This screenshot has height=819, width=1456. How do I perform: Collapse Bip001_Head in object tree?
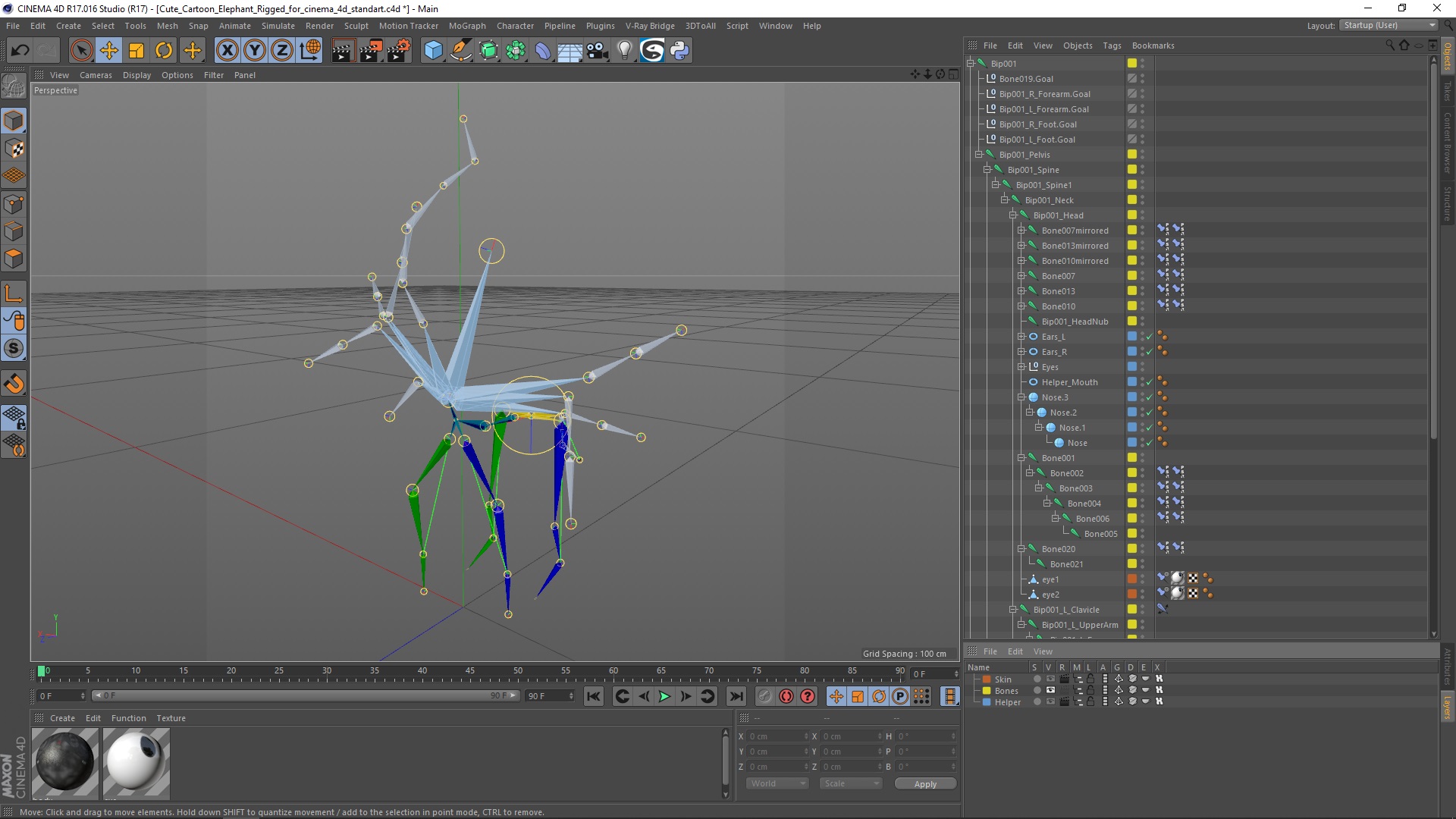[1012, 215]
